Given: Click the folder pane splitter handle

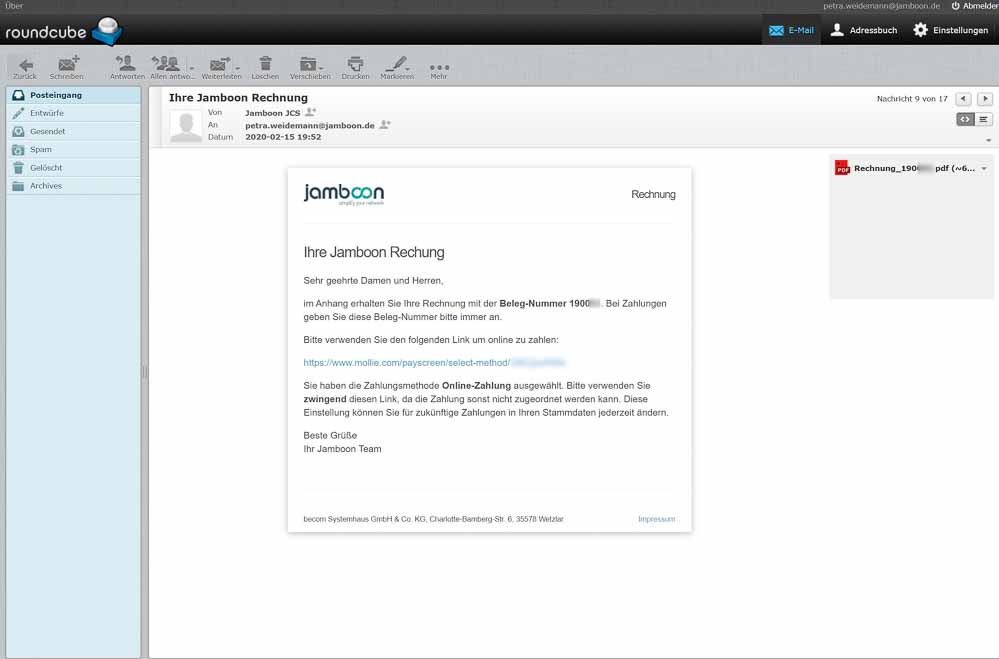Looking at the screenshot, I should coord(145,372).
